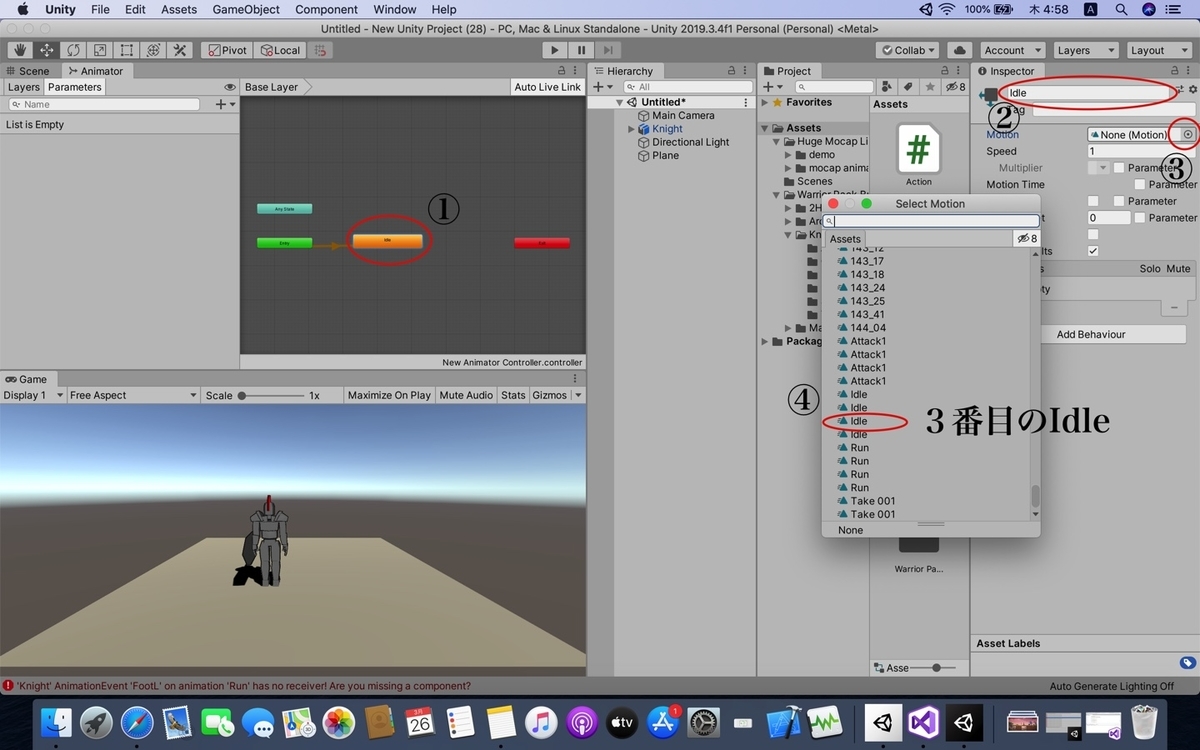Open Safari from the Dock
Viewport: 1200px width, 750px height.
tap(137, 722)
